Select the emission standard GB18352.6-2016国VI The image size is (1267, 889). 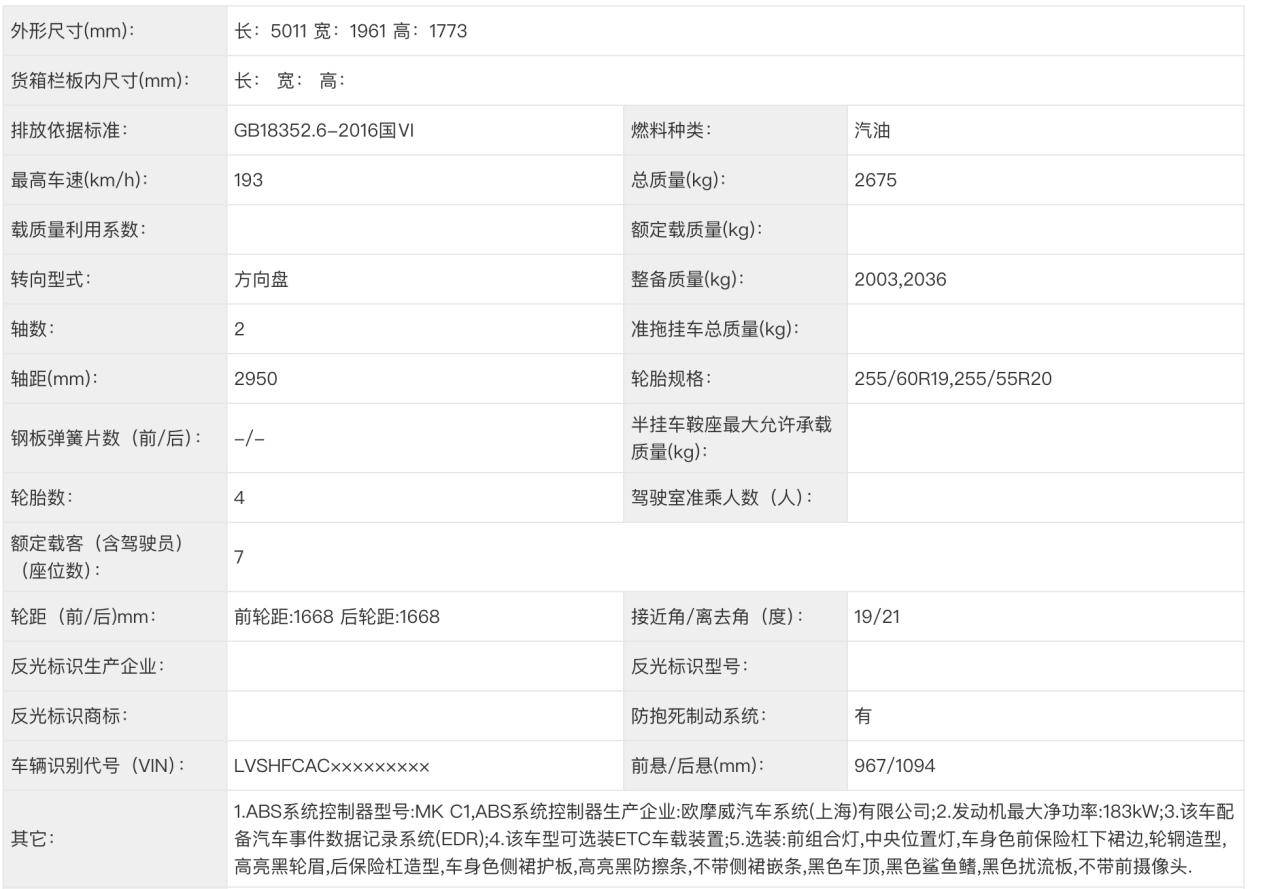click(x=324, y=130)
